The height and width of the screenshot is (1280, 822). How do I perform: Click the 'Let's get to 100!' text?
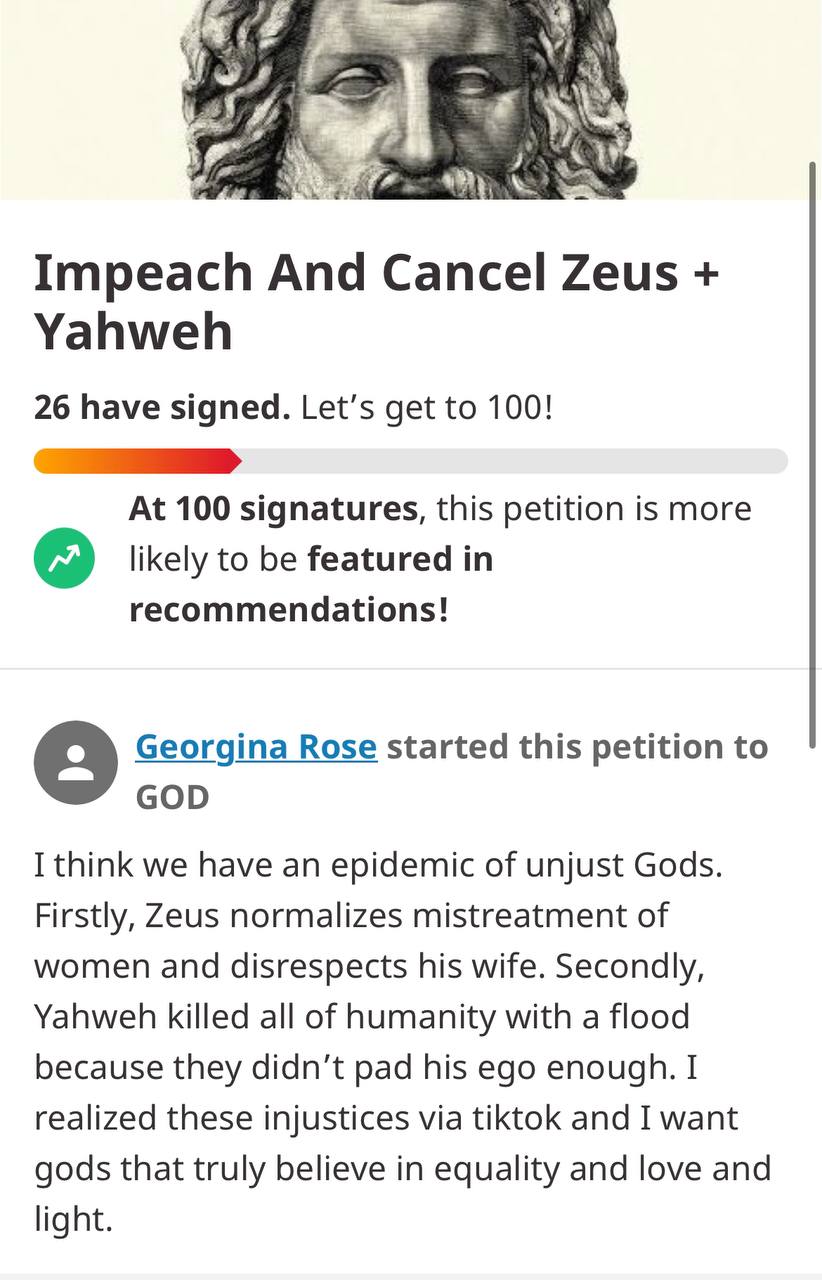[x=426, y=407]
